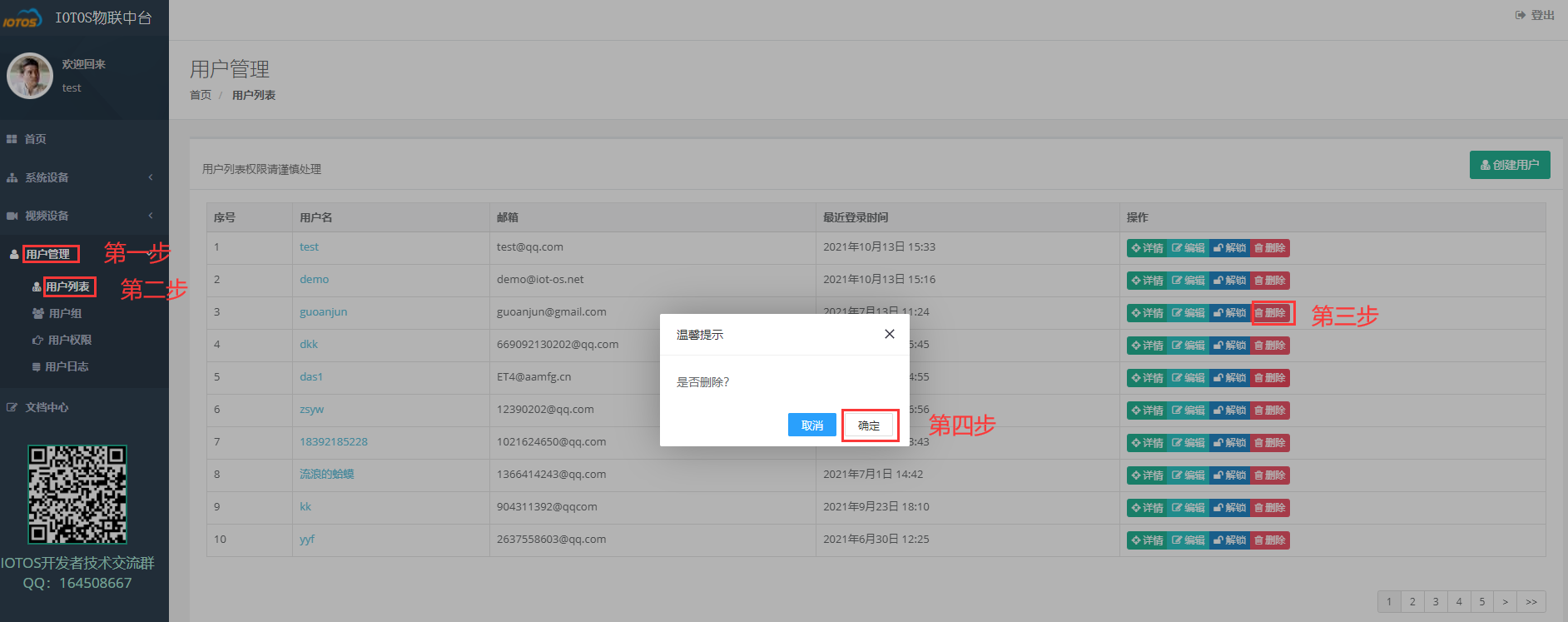Open user guoanjun profile link
The width and height of the screenshot is (1568, 622).
(x=324, y=312)
